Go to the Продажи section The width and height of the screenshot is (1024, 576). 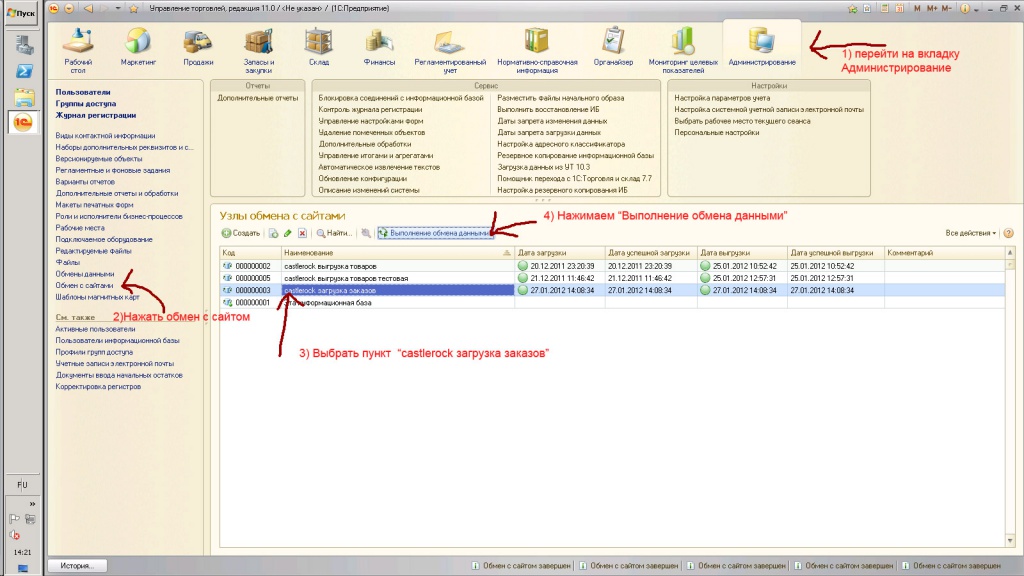click(x=198, y=47)
